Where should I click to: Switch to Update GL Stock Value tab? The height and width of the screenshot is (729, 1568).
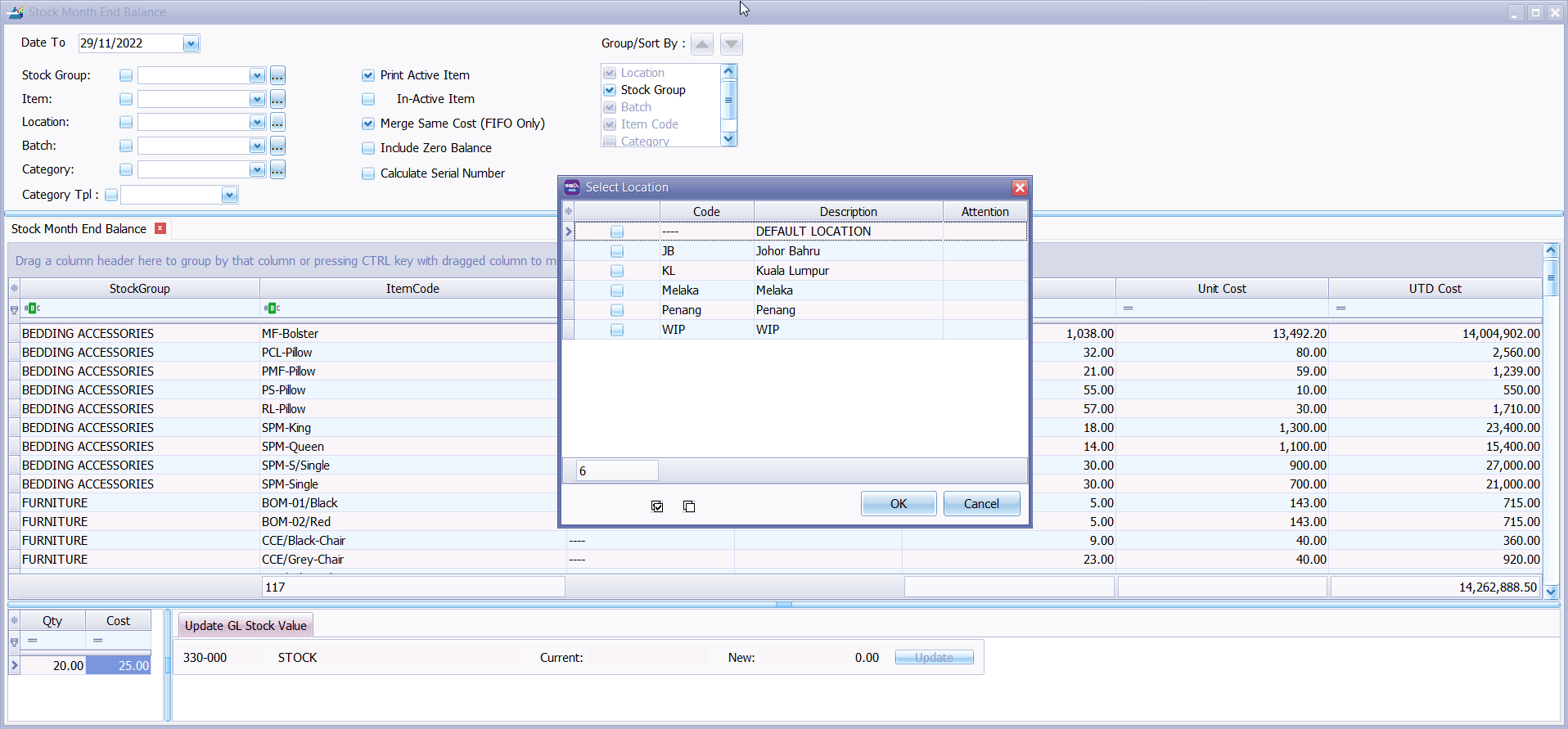[x=246, y=626]
